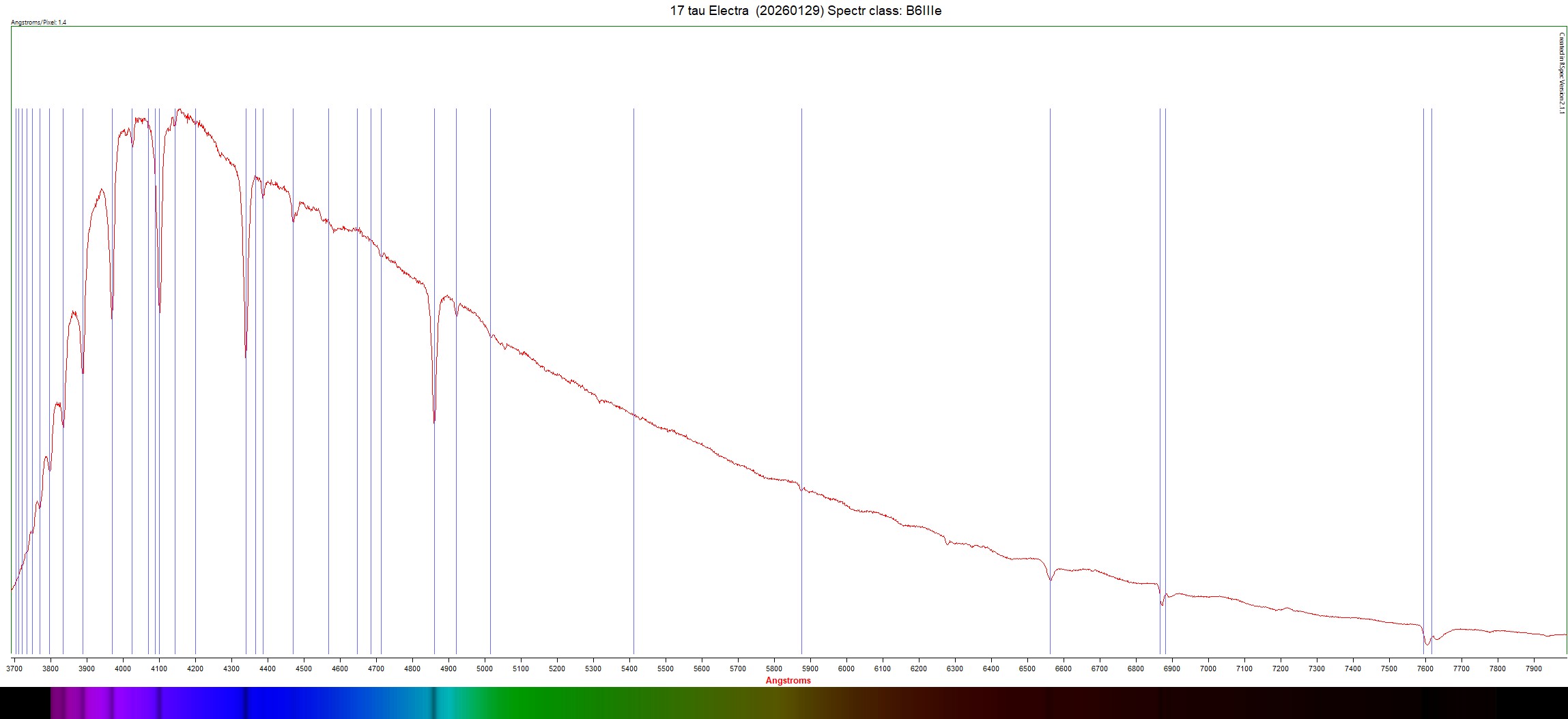
Task: Click the 7000 tick label on the x-axis
Action: (1208, 669)
